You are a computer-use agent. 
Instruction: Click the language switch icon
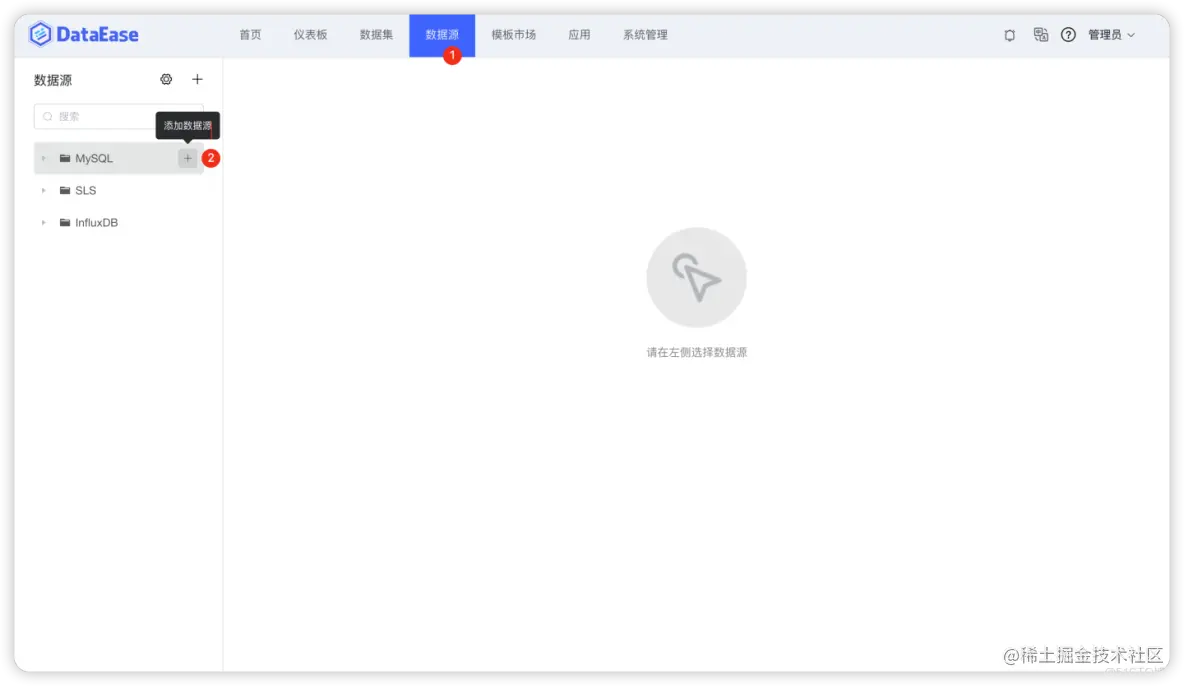(1041, 35)
